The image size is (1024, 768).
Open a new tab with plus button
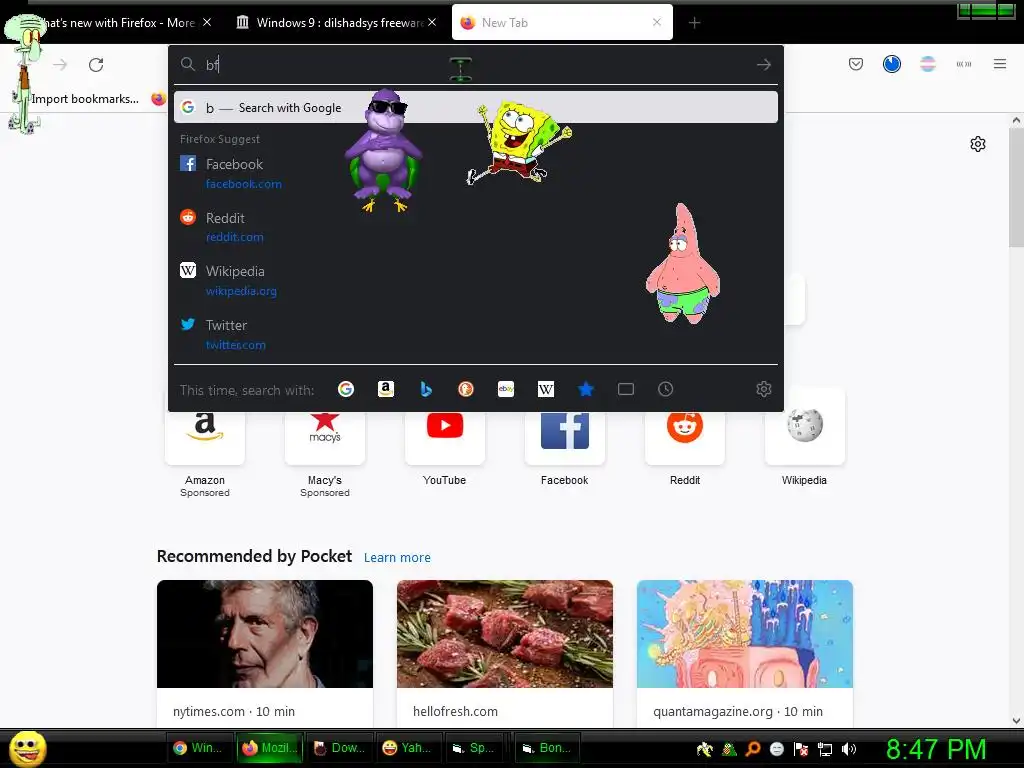(694, 23)
